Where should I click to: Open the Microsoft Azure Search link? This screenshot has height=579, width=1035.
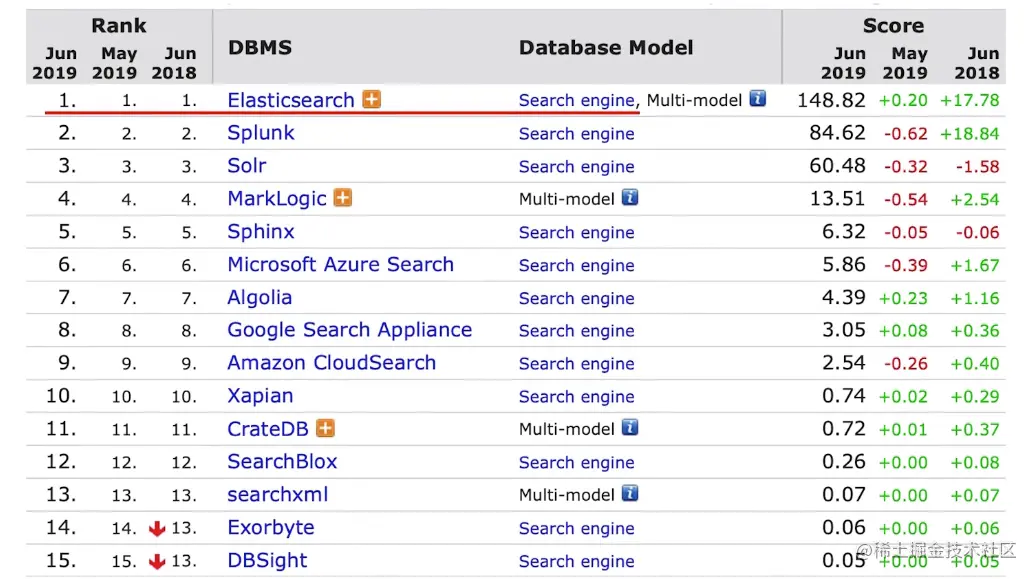341,265
